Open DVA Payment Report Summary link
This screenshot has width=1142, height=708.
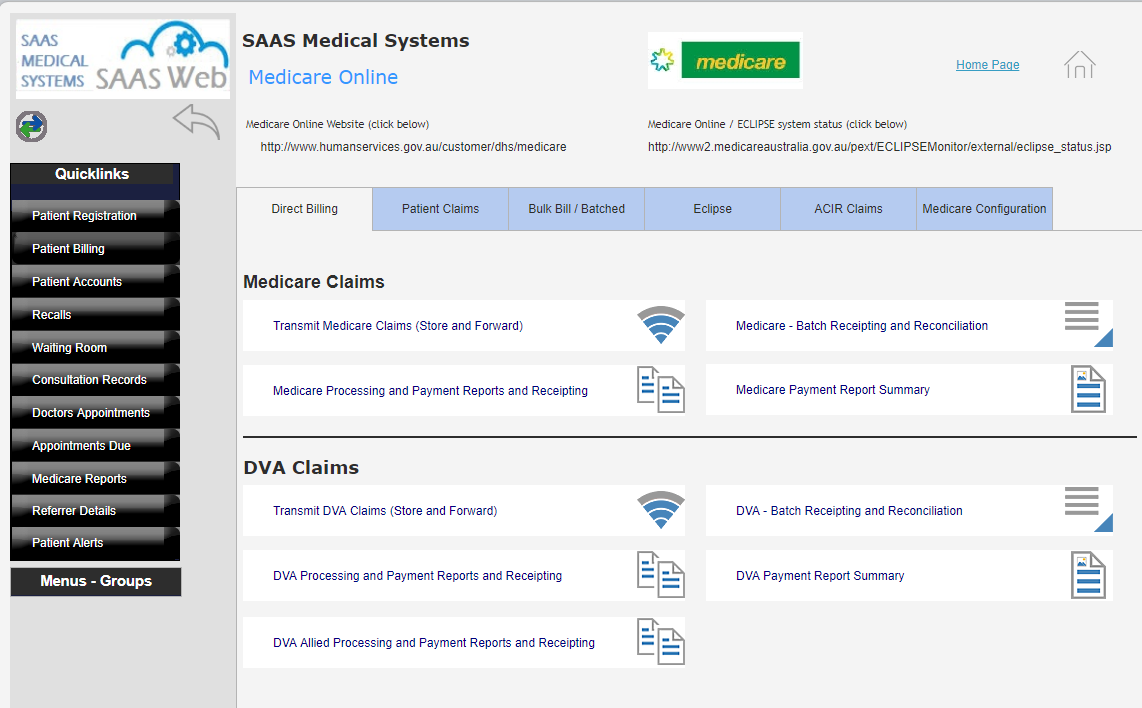point(820,575)
